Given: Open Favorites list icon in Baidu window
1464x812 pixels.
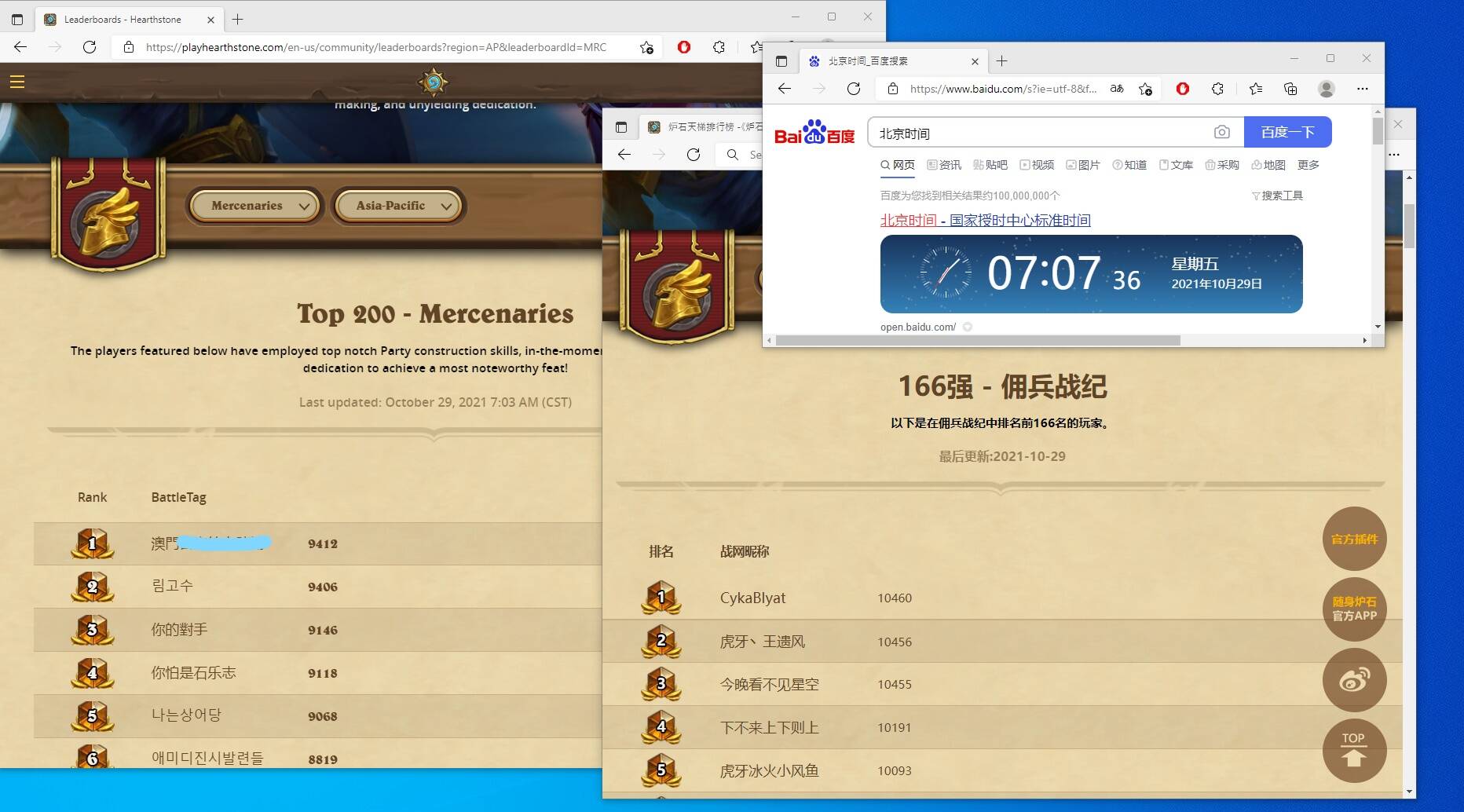Looking at the screenshot, I should [1256, 89].
